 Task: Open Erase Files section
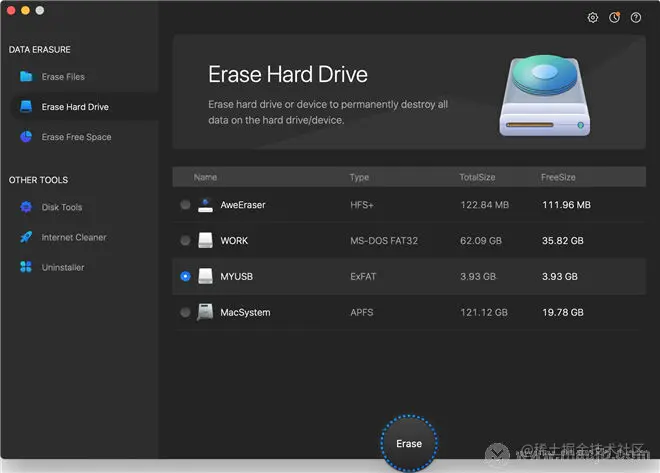pyautogui.click(x=63, y=77)
